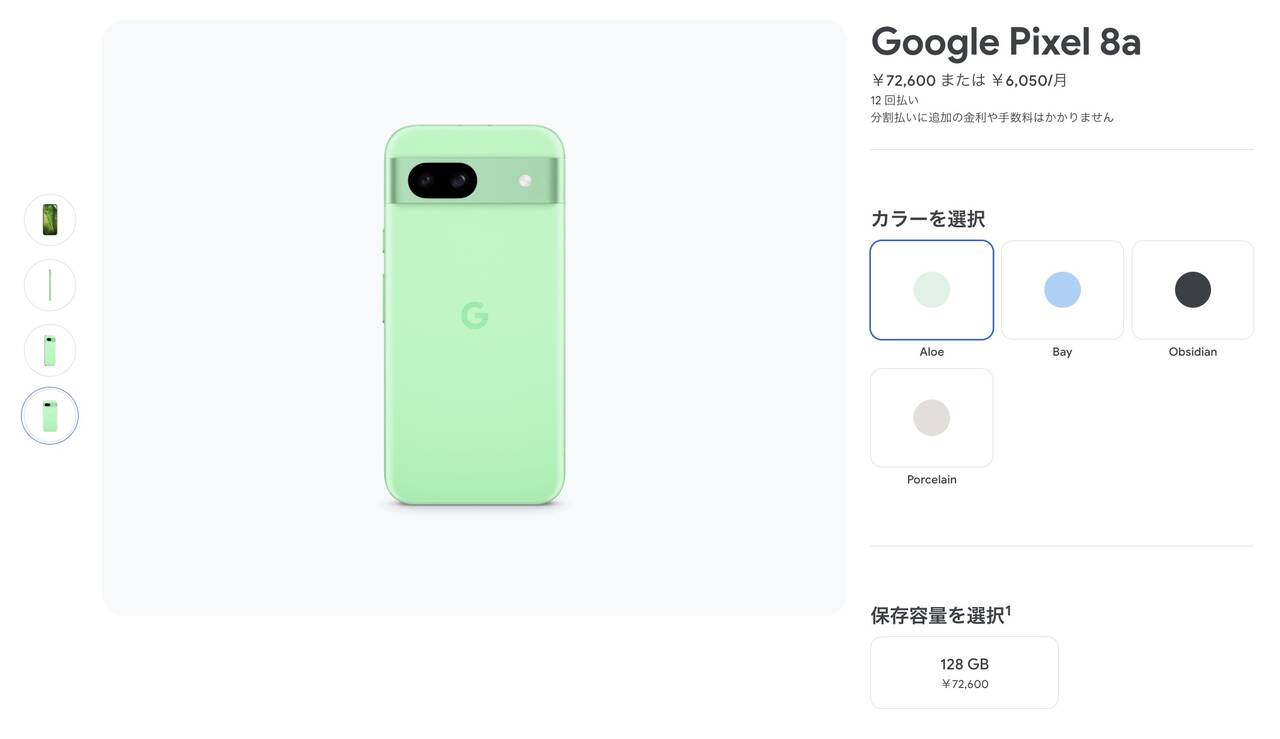Click the G logo on the phone

click(475, 316)
